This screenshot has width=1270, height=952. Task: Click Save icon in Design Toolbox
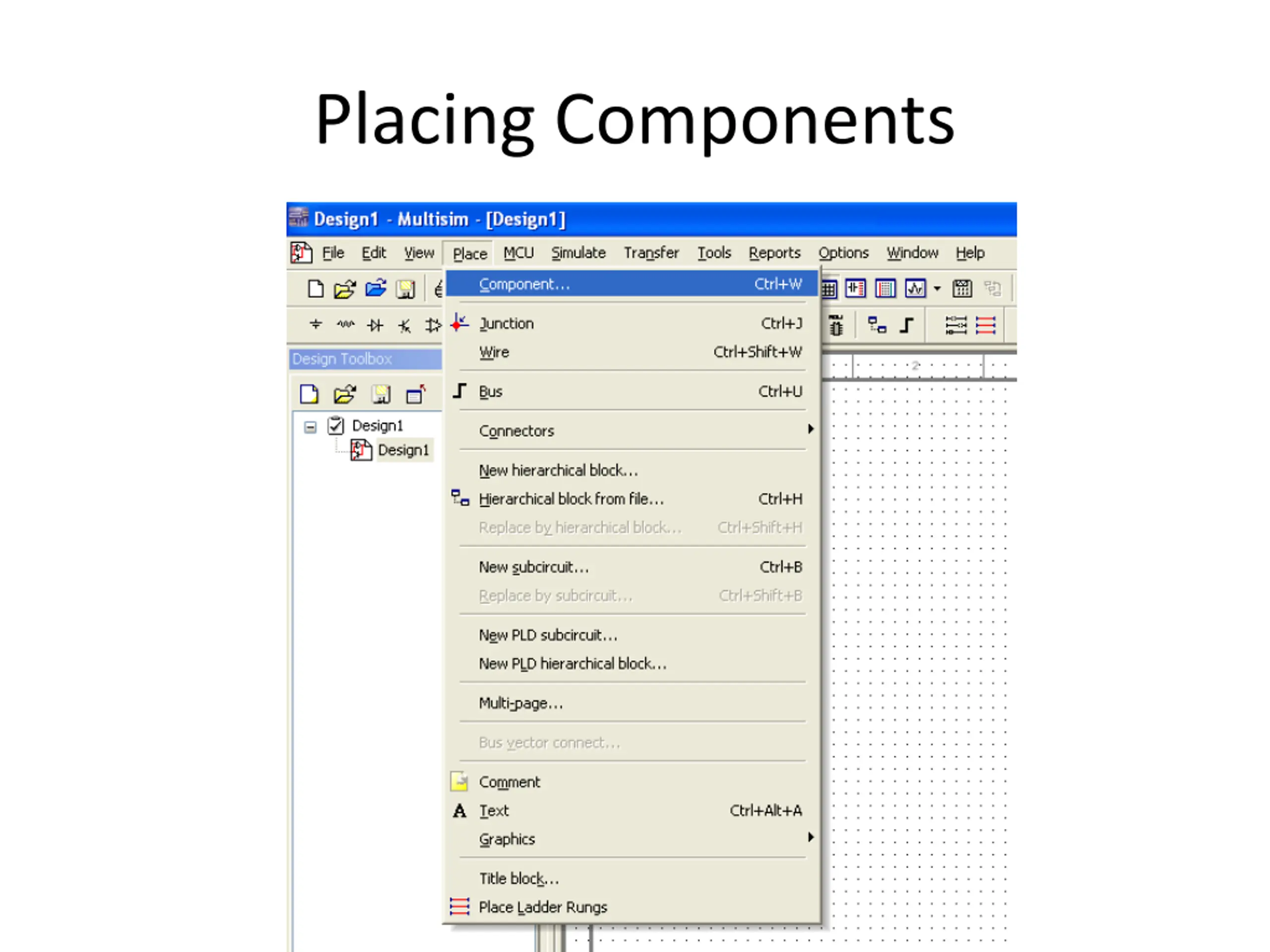(x=381, y=394)
